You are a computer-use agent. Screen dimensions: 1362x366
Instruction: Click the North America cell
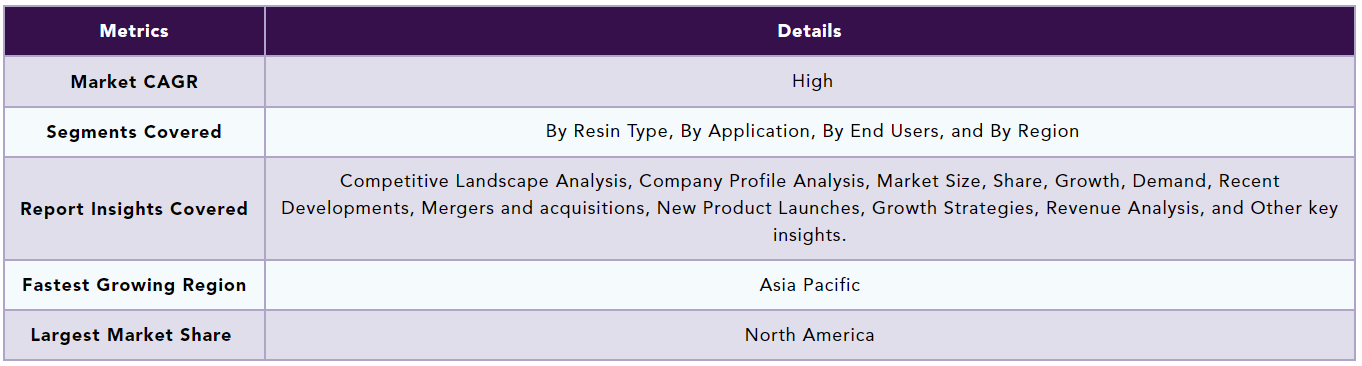click(x=810, y=335)
